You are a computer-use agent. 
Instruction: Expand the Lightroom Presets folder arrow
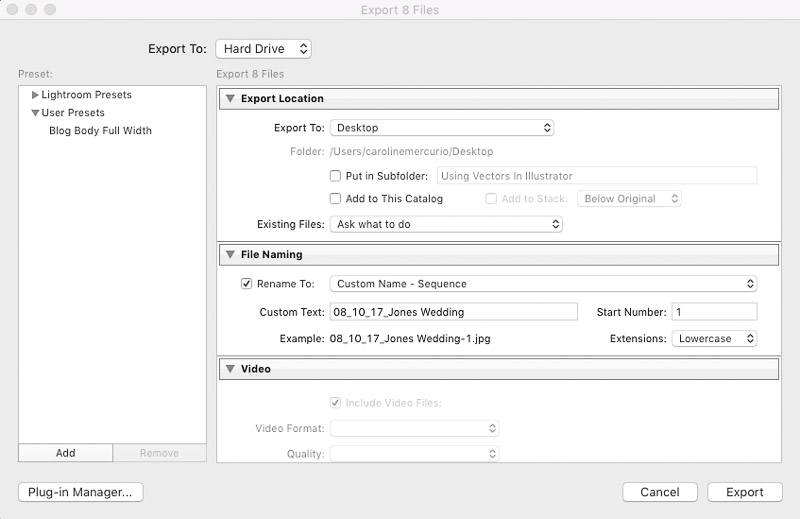(x=35, y=95)
